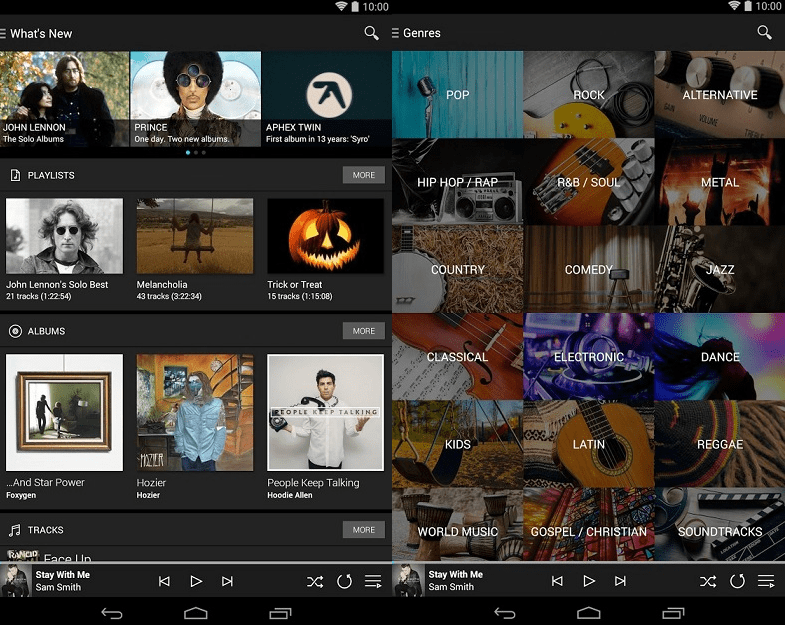Screen dimensions: 785x625
Task: Click MORE button for Playlists
Action: click(x=363, y=175)
